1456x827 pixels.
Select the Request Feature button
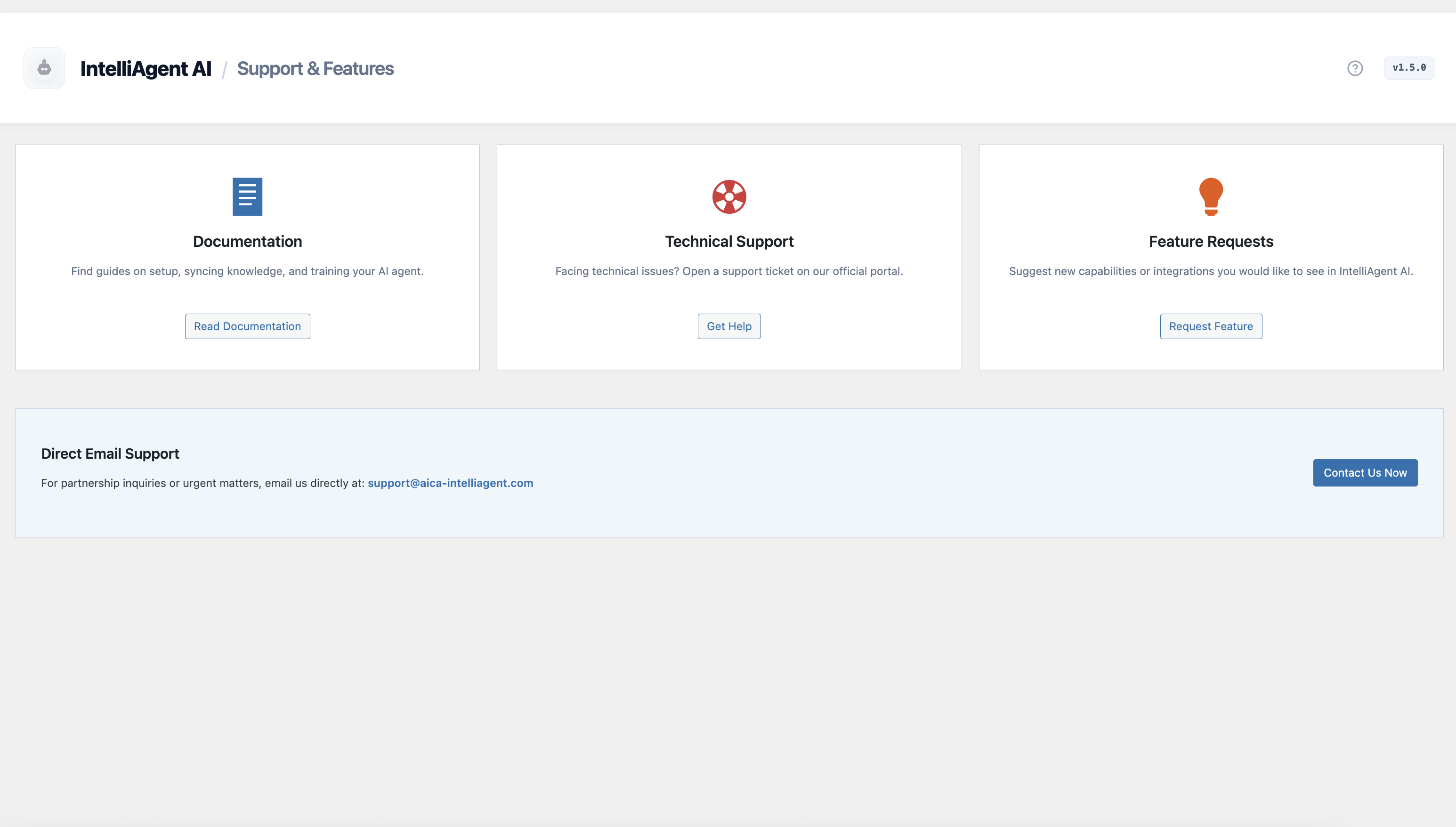(x=1211, y=326)
